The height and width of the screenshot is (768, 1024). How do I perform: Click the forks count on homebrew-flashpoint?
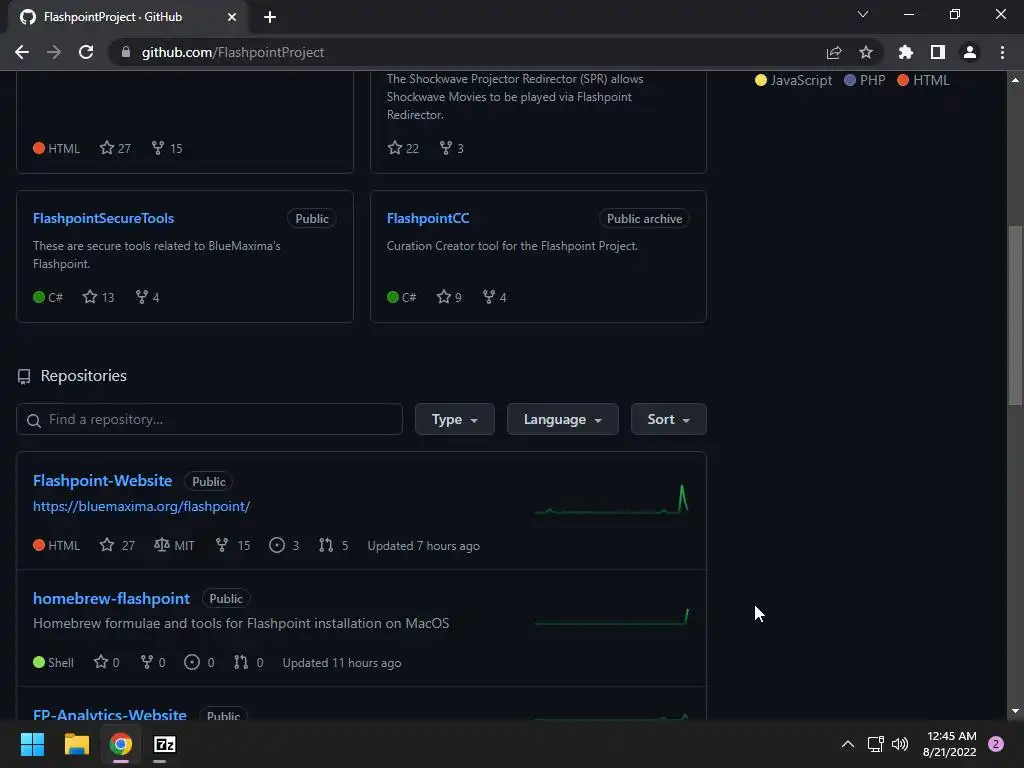click(153, 662)
